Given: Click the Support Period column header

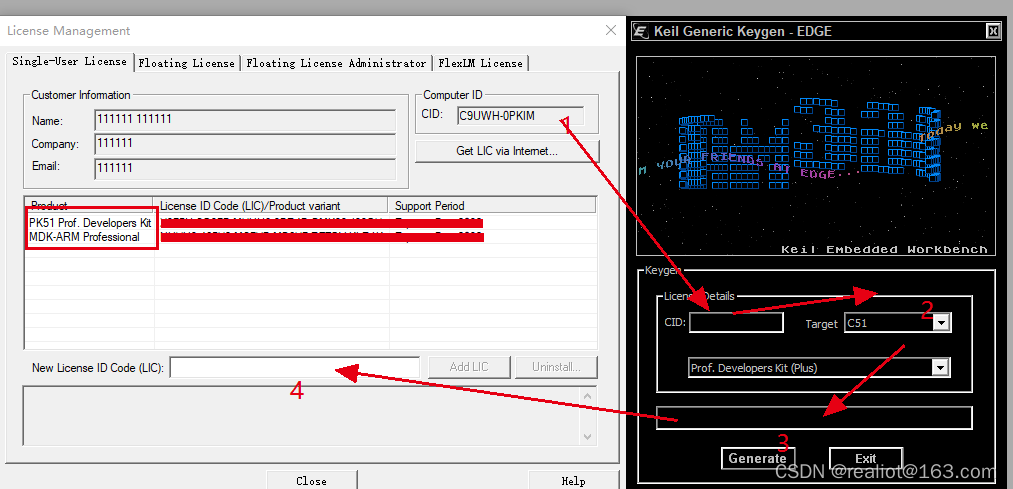Looking at the screenshot, I should (x=492, y=205).
